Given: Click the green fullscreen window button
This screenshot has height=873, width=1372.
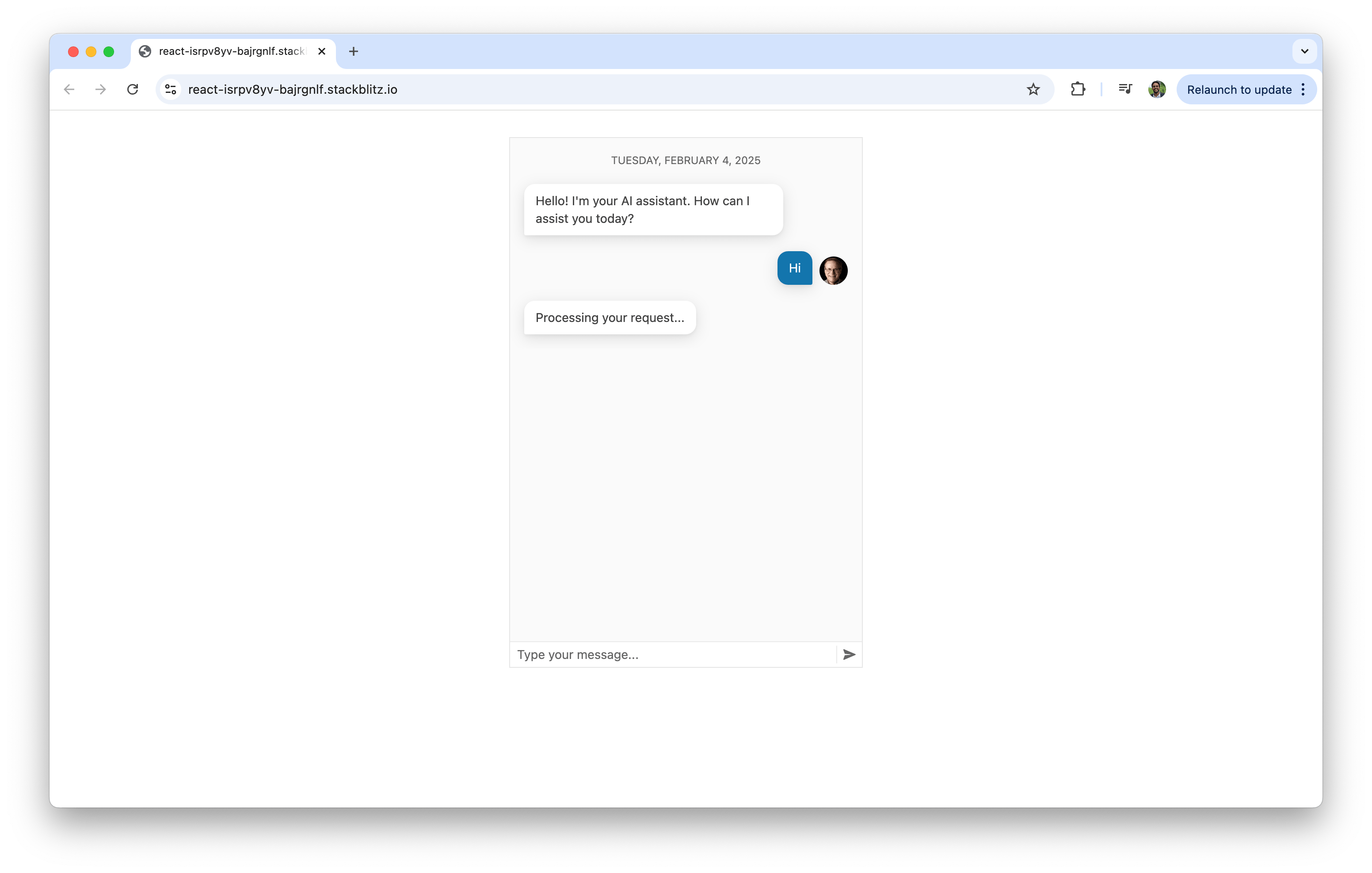Looking at the screenshot, I should click(x=109, y=52).
